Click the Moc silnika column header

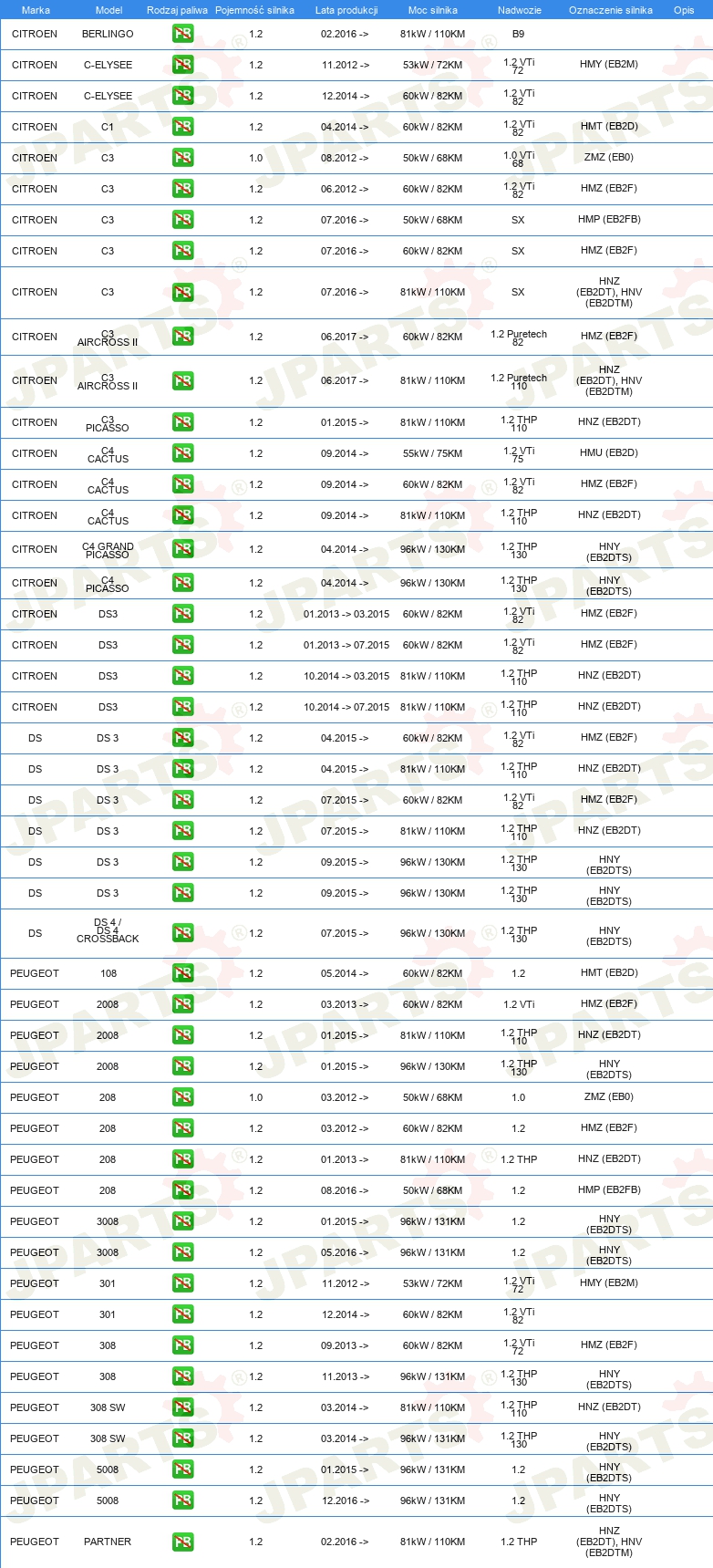pyautogui.click(x=433, y=10)
